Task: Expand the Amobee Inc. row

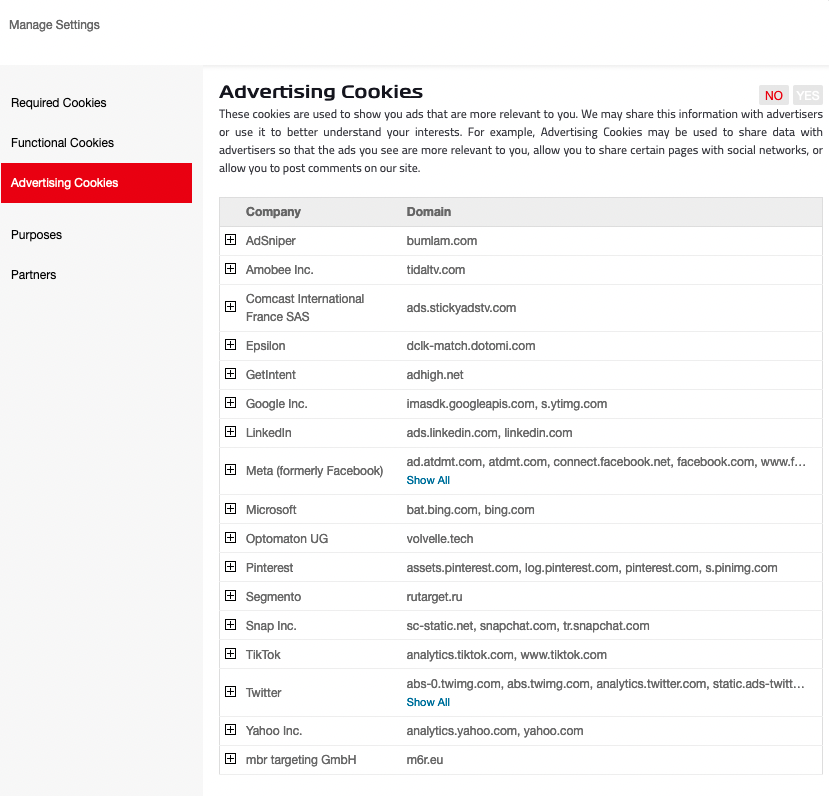Action: 230,269
